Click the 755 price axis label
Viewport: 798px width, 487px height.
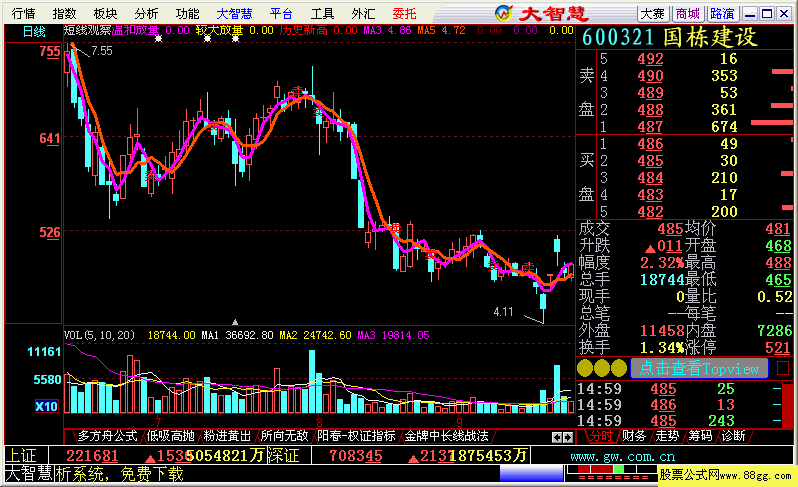point(50,51)
